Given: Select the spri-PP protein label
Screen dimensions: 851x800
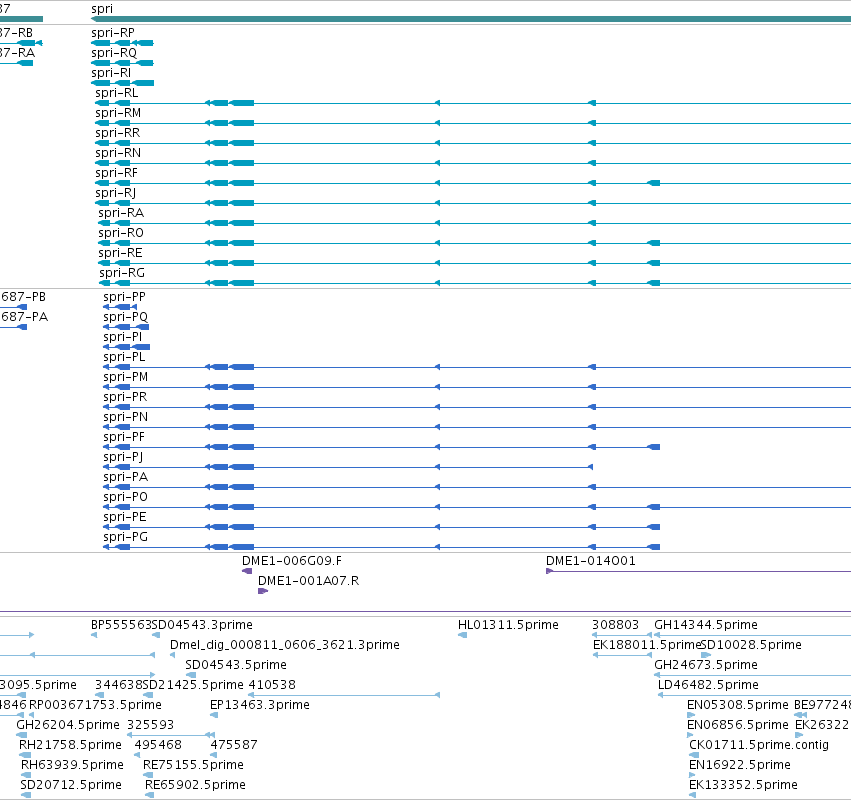Looking at the screenshot, I should [x=124, y=297].
